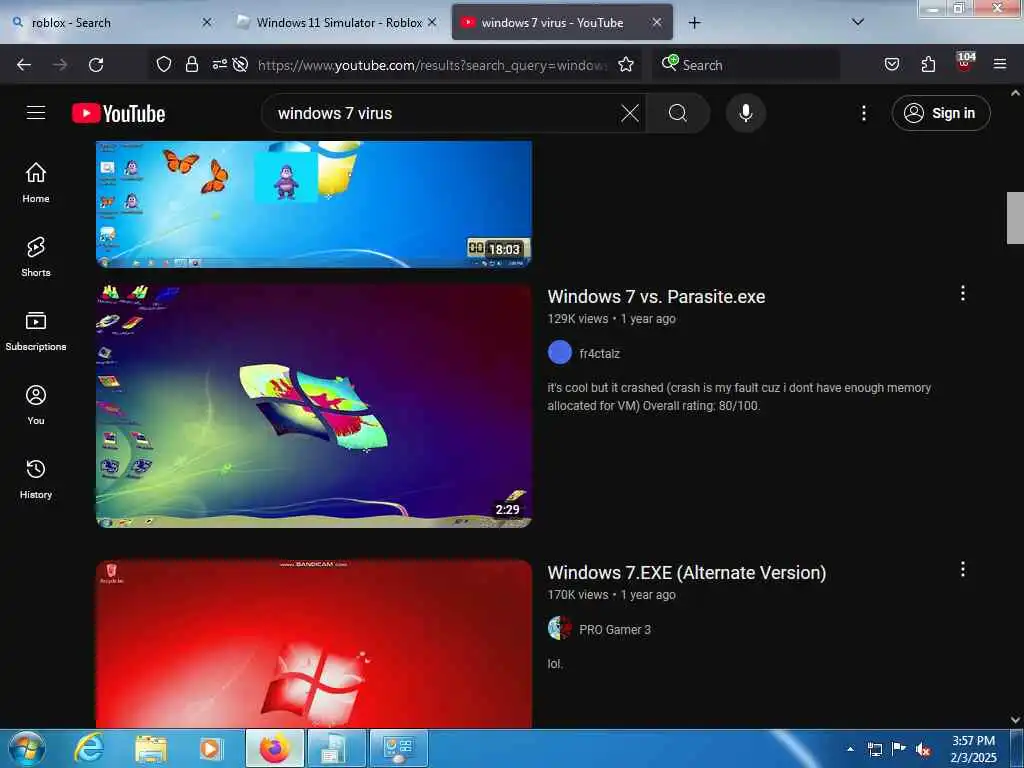Image resolution: width=1024 pixels, height=768 pixels.
Task: Open the Firefox extensions puzzle icon
Action: click(928, 64)
